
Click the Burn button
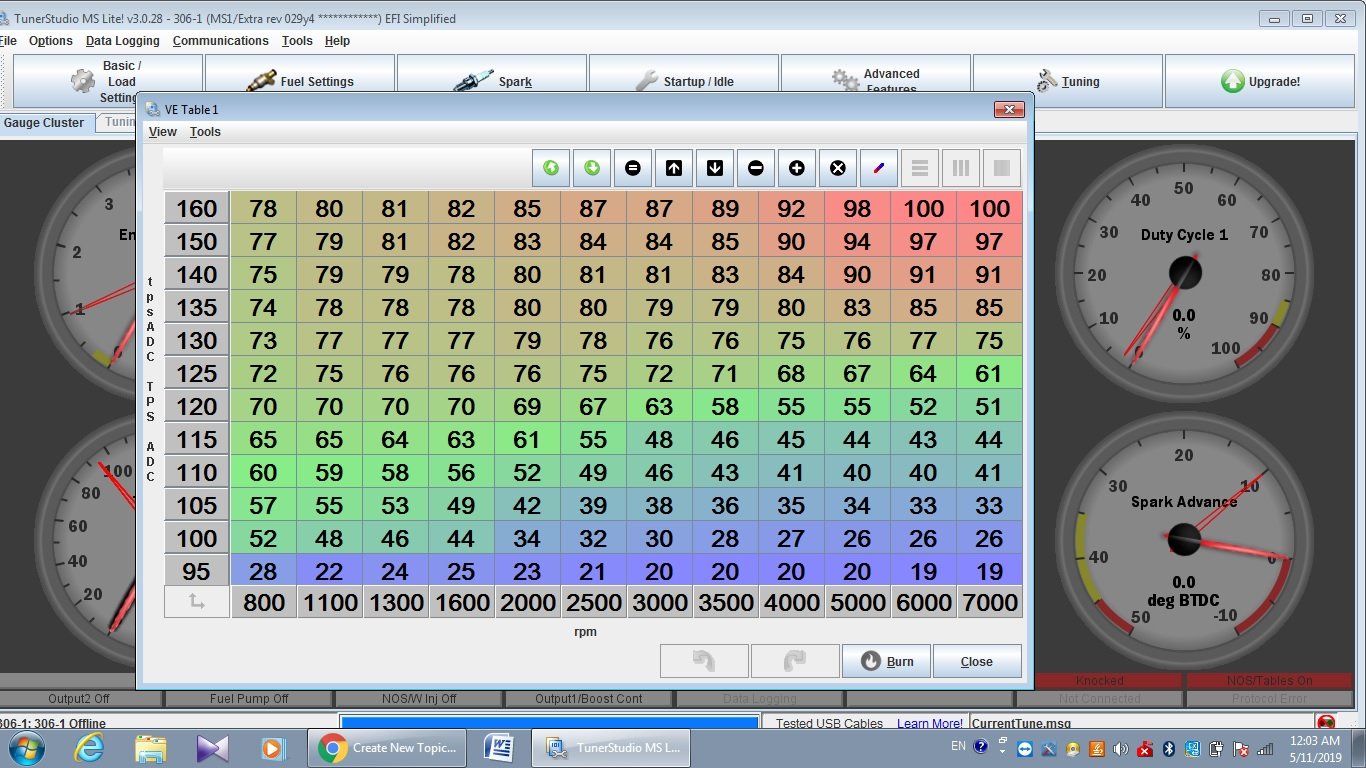pos(886,661)
